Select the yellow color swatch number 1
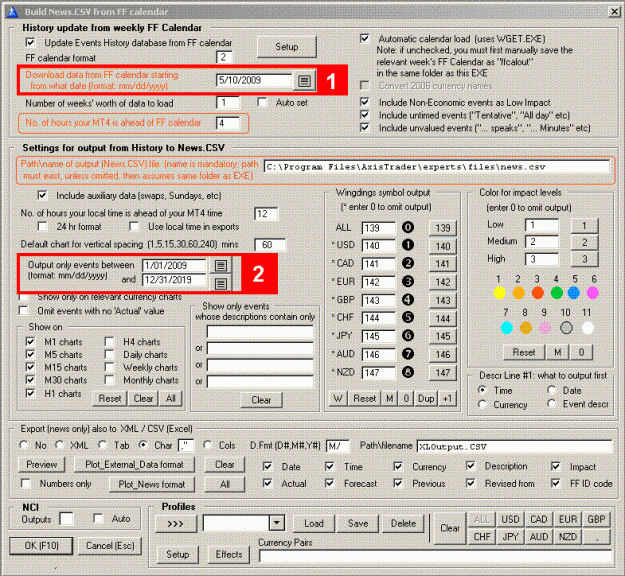 tap(499, 293)
